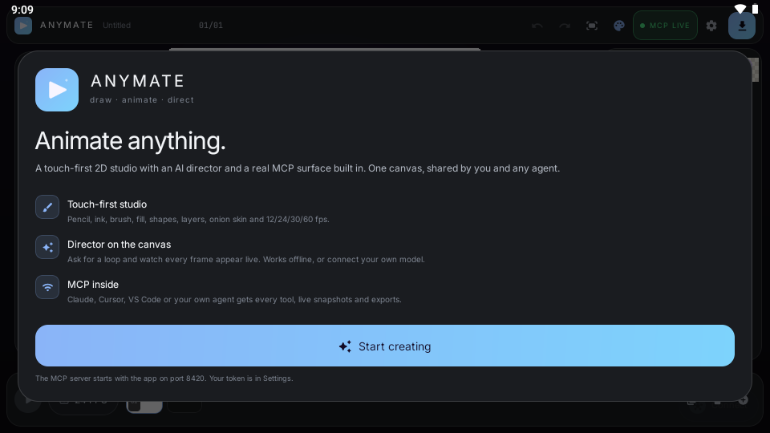770x433 pixels.
Task: Click the 'Ask for a loop' description line
Action: point(246,259)
